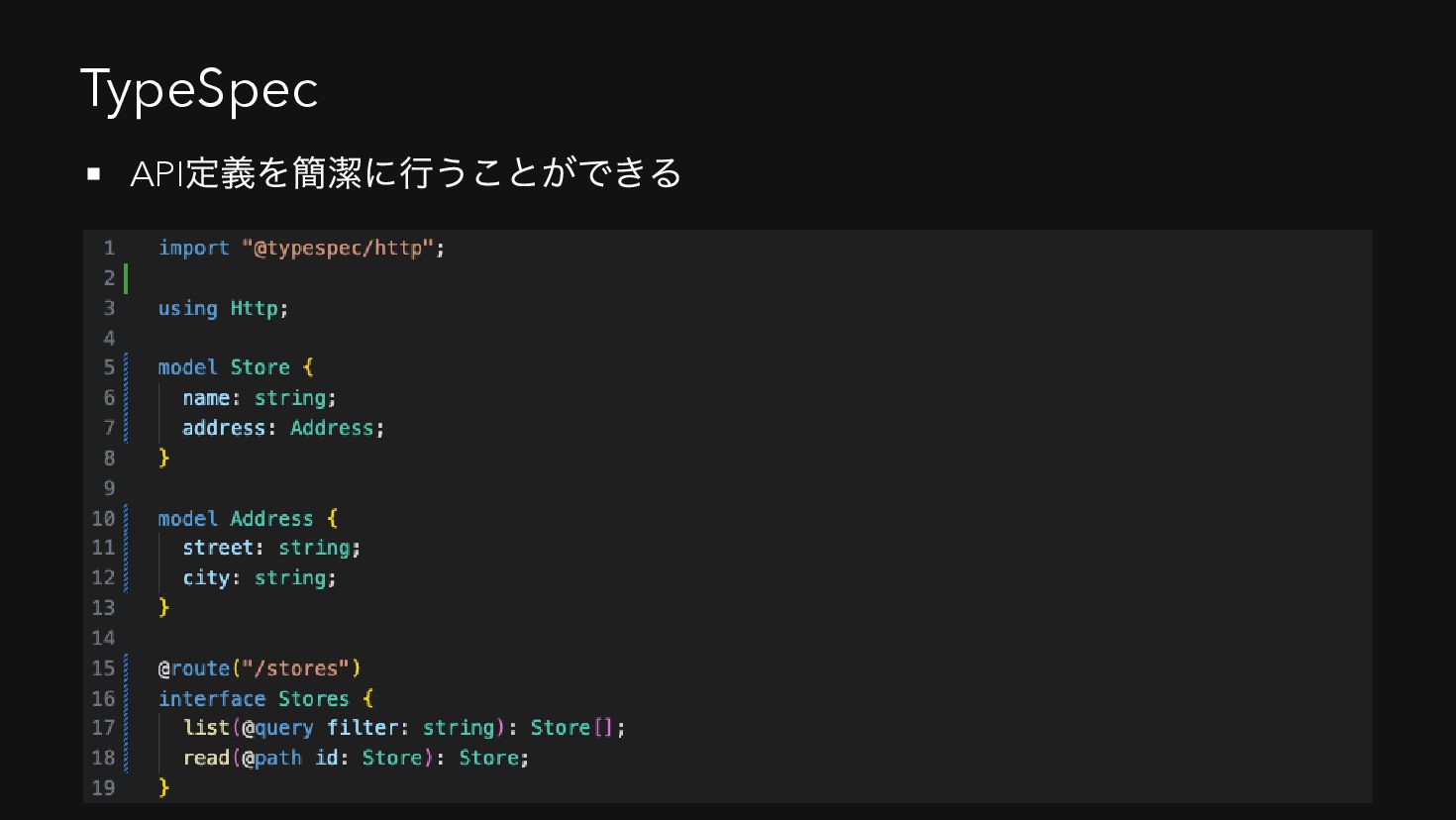The height and width of the screenshot is (820, 1456).
Task: Click closing brace on line 13
Action: (164, 608)
